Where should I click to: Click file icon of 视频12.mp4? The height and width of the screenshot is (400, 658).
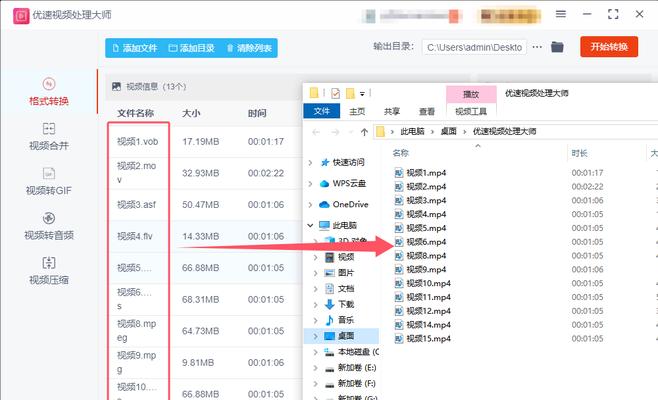[x=399, y=311]
